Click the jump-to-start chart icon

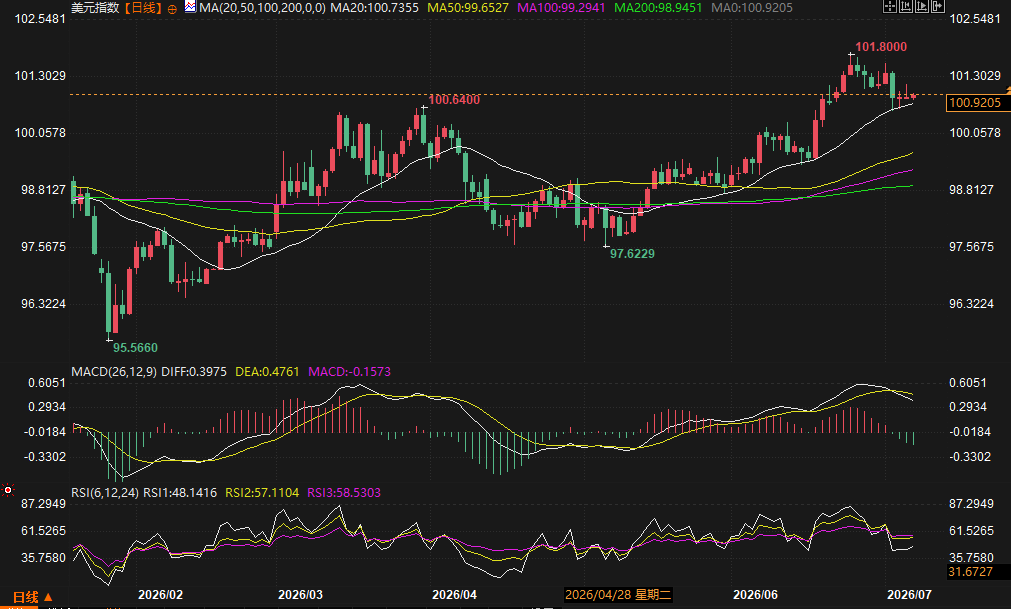tap(906, 6)
